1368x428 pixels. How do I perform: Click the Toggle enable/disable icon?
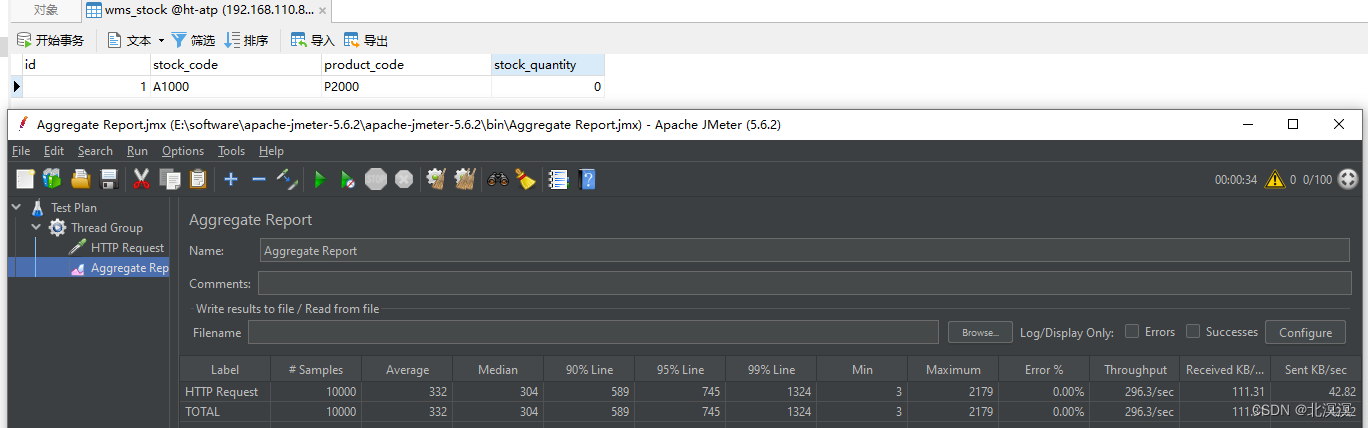tap(287, 179)
